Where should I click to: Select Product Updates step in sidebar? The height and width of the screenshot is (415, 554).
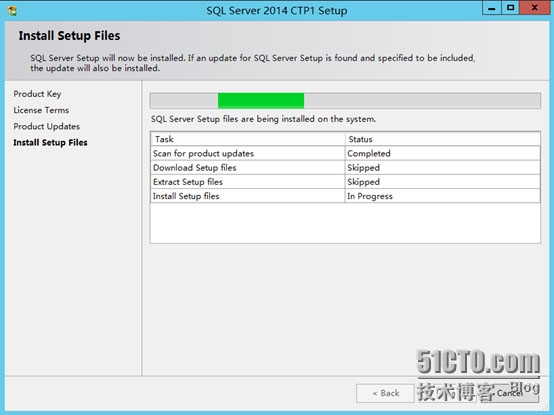tap(47, 126)
